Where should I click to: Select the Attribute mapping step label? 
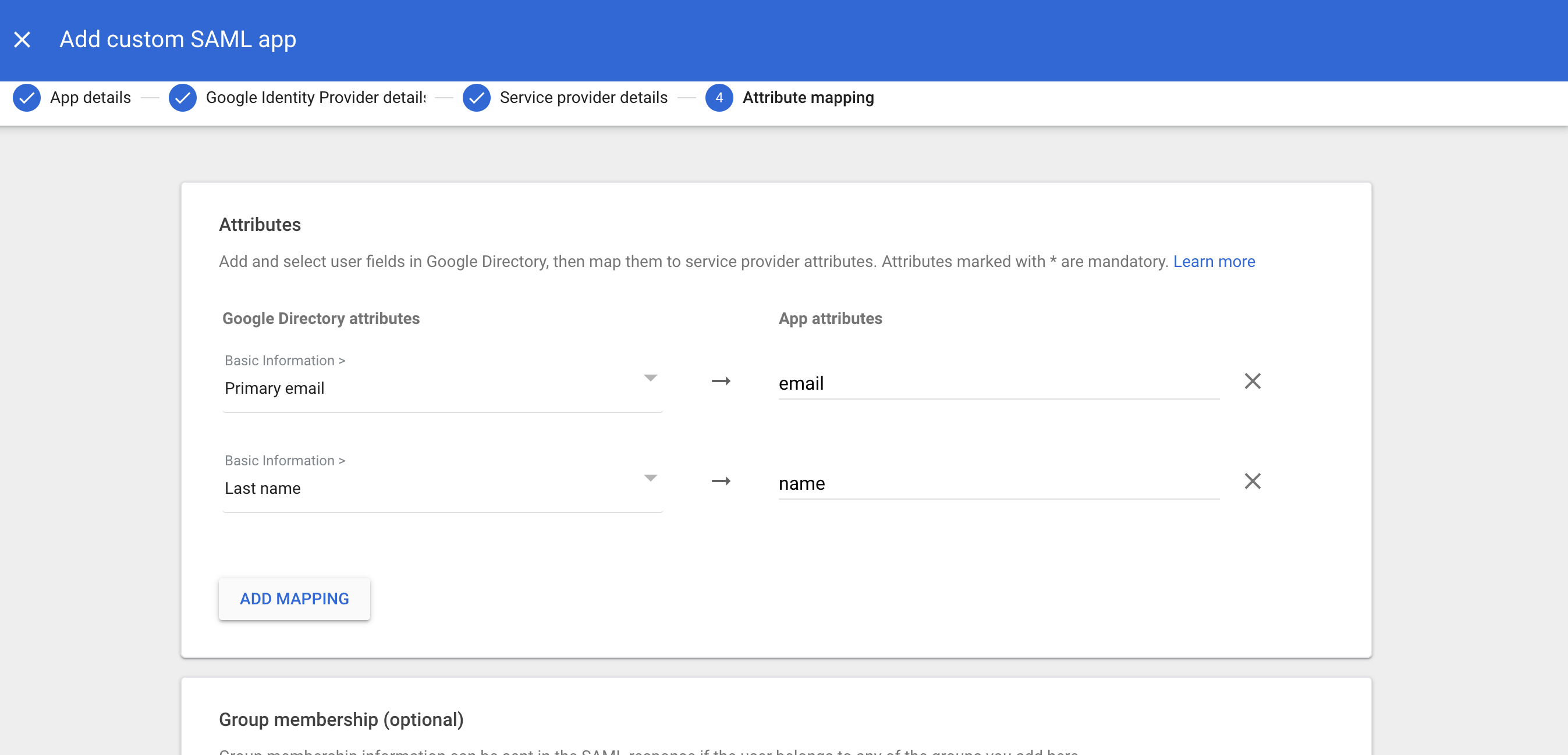pyautogui.click(x=808, y=97)
